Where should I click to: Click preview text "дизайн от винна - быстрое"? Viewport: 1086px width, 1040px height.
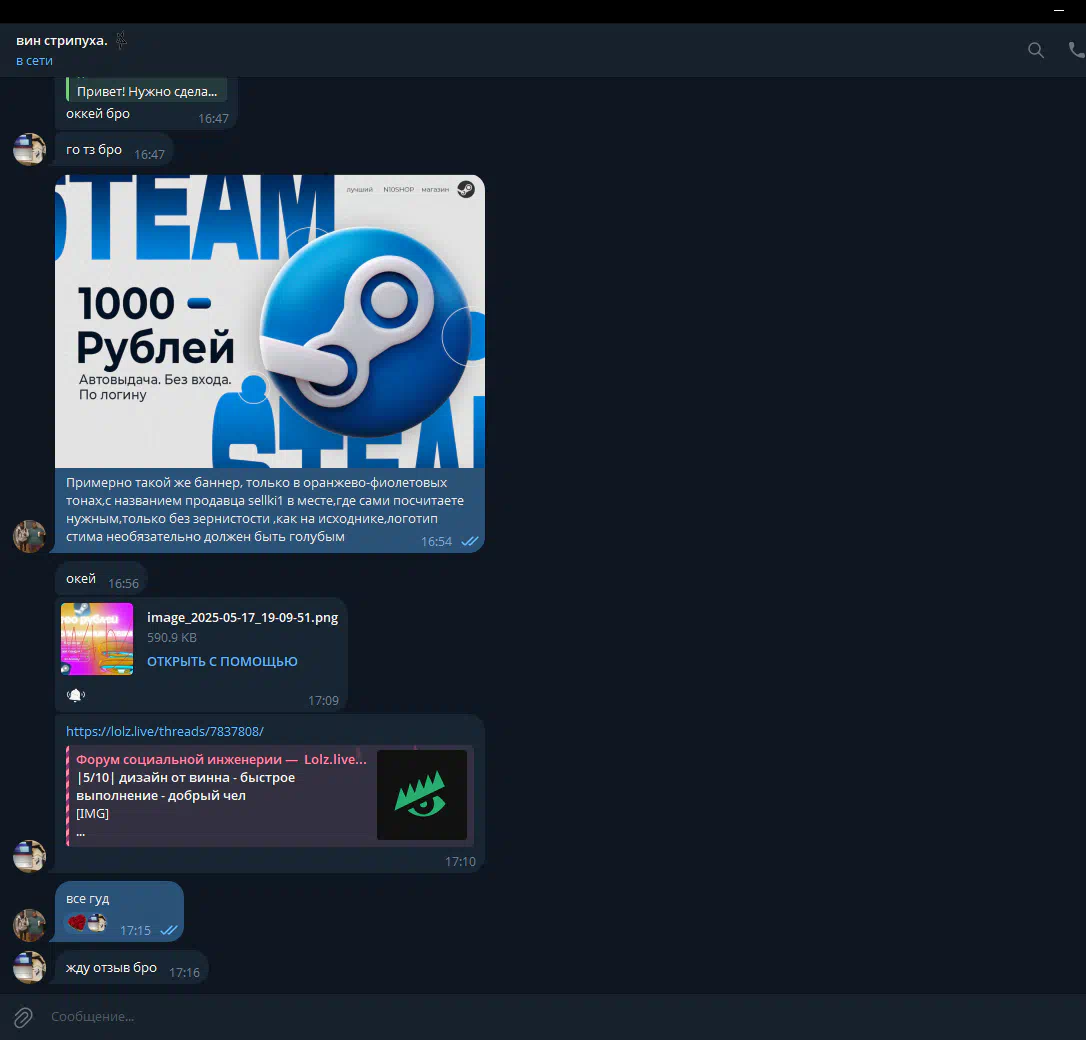point(207,778)
